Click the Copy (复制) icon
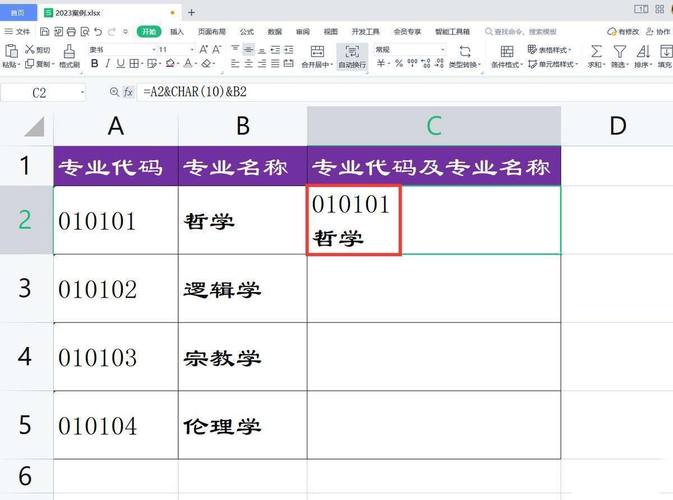This screenshot has height=500, width=673. pos(29,64)
